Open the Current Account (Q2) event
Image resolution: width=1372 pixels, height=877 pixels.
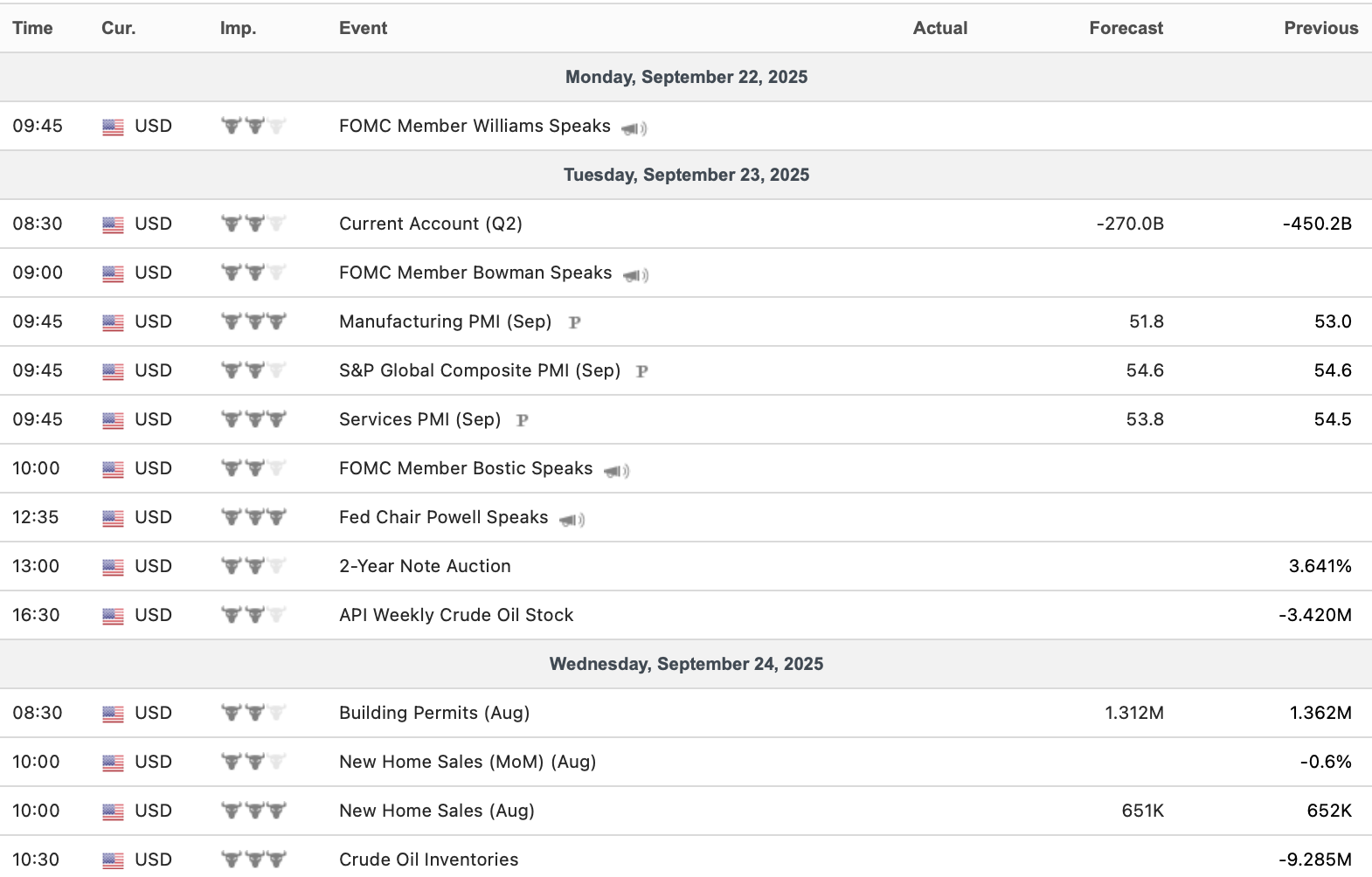pyautogui.click(x=430, y=224)
